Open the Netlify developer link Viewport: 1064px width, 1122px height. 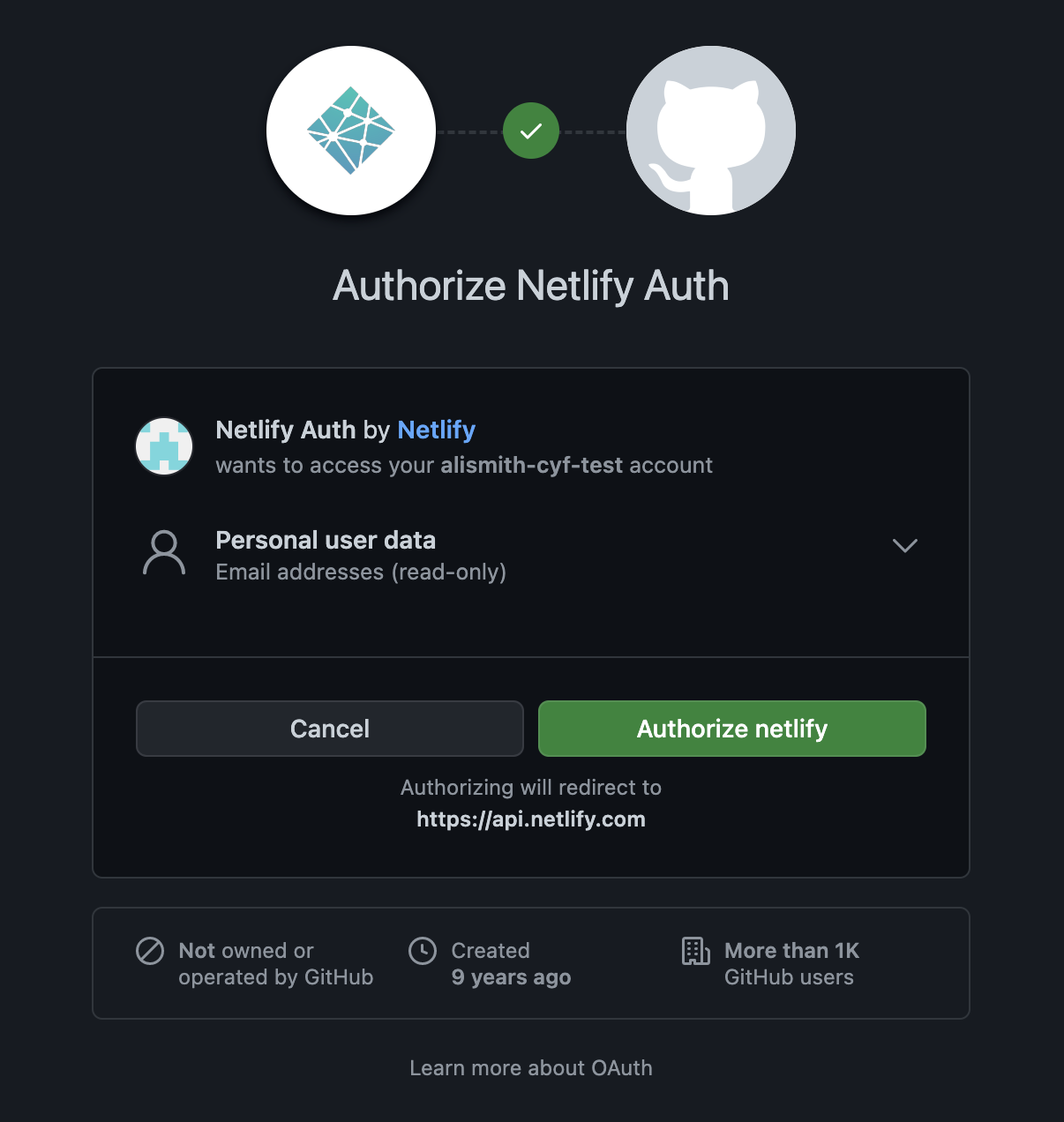click(x=436, y=430)
